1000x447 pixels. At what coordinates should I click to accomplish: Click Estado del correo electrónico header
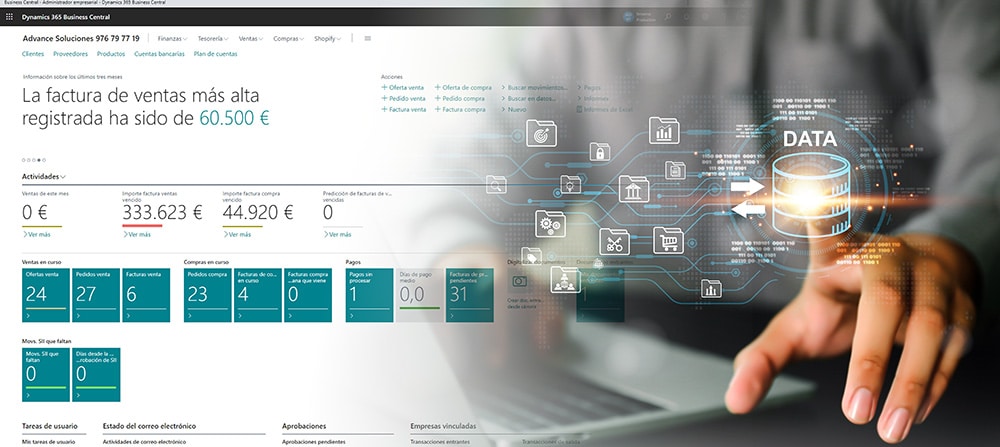pos(149,426)
